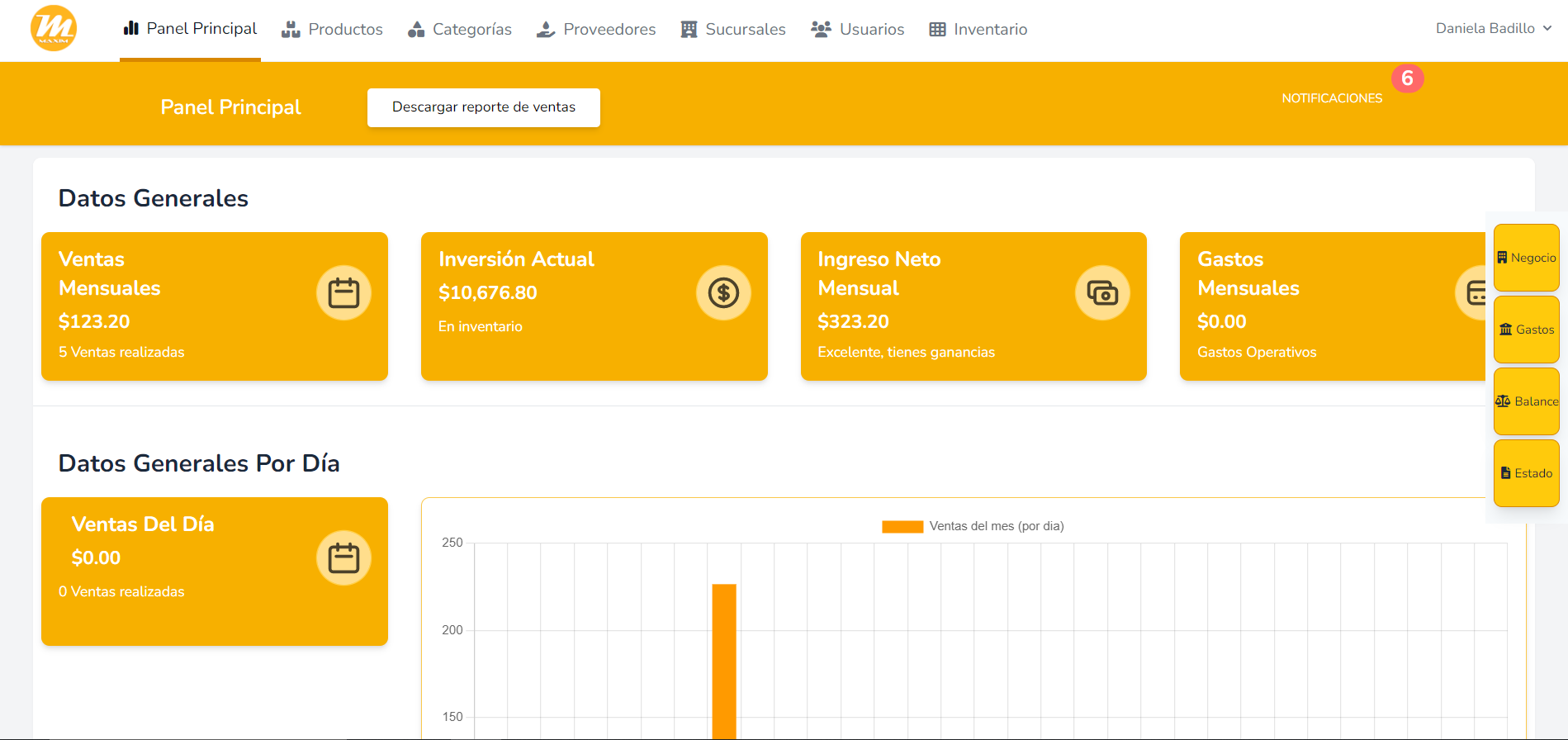
Task: Click the $323.20 net income value
Action: click(x=853, y=321)
